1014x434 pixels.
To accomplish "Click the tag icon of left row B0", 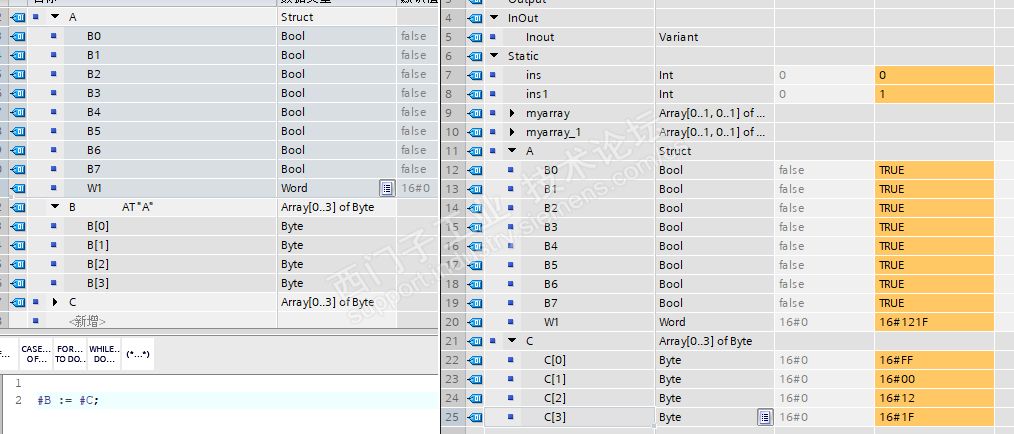I will [x=17, y=36].
